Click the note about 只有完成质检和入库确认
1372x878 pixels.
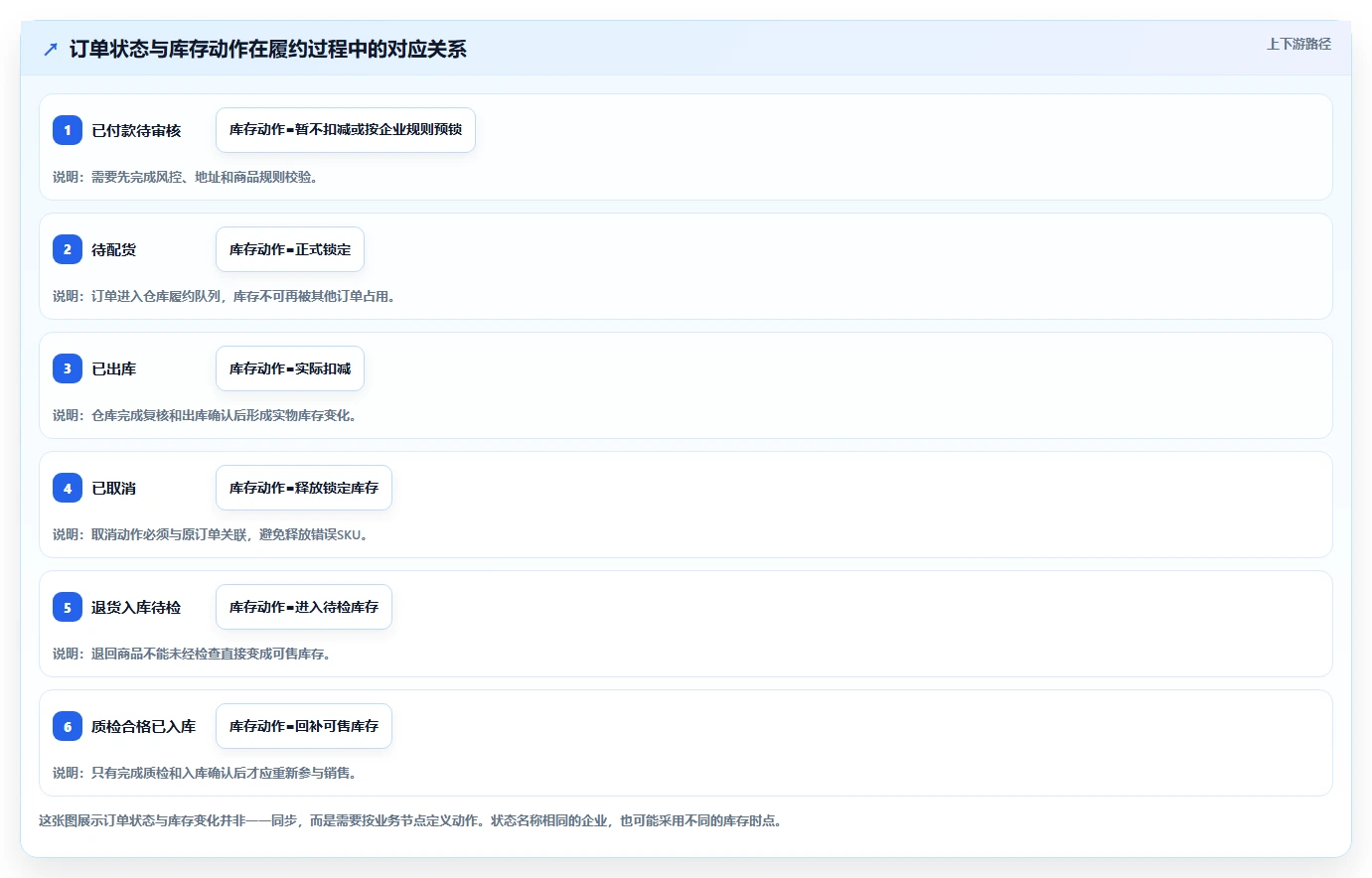(205, 773)
